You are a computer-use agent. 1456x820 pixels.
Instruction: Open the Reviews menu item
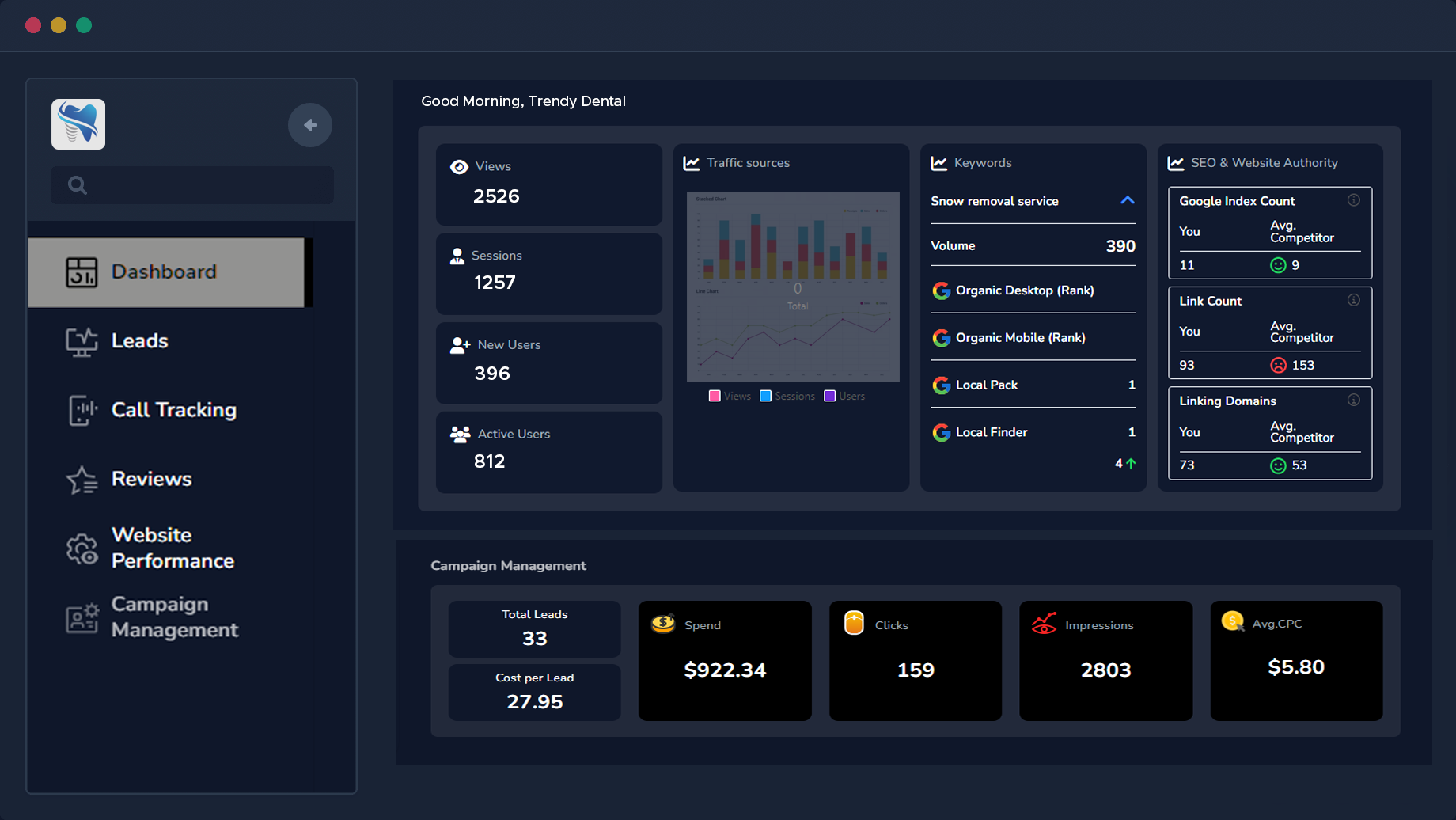(x=152, y=479)
